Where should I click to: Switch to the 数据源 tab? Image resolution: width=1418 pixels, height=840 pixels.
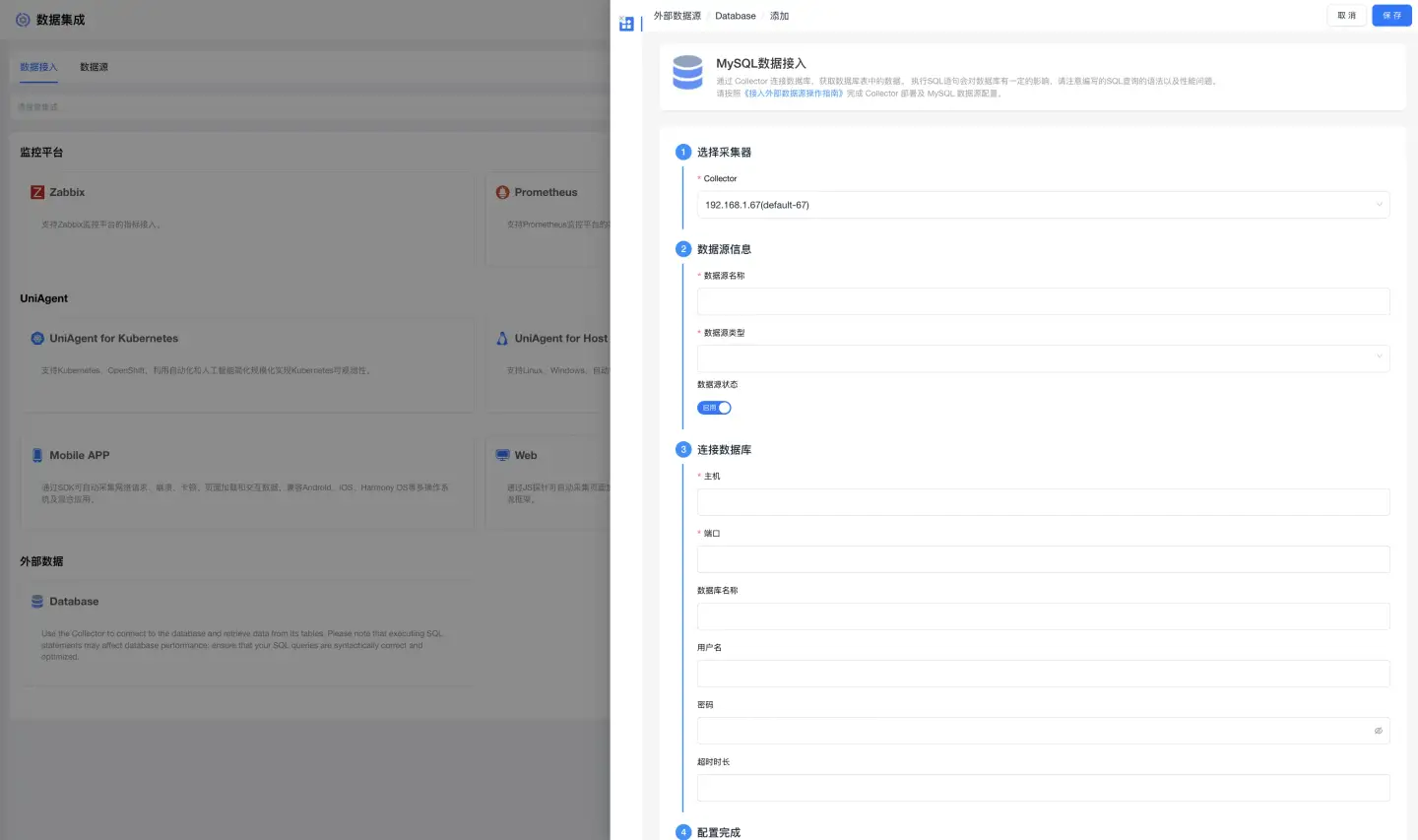[x=94, y=67]
